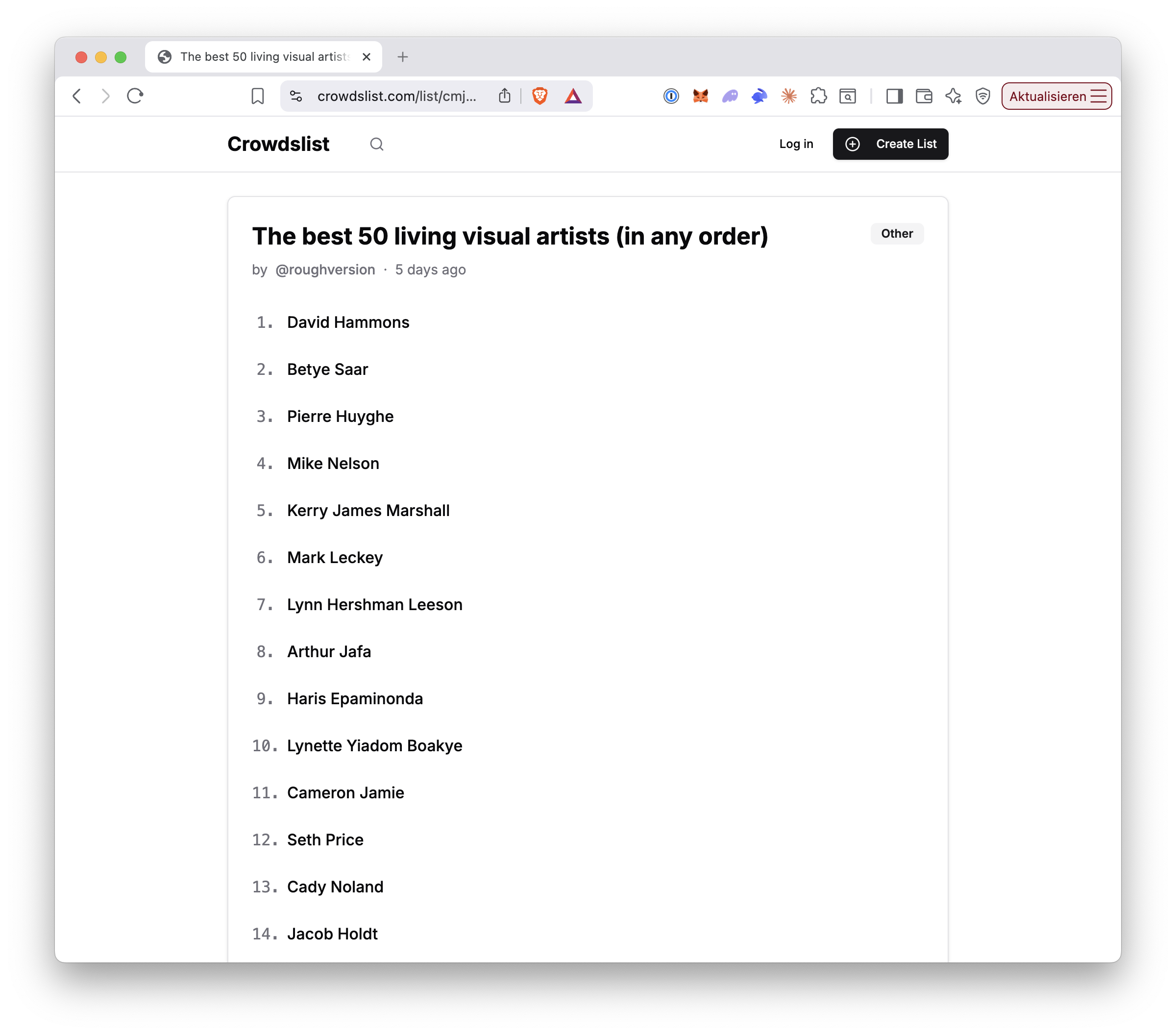Open the search icon on Crowdslist
This screenshot has width=1176, height=1035.
click(x=377, y=144)
